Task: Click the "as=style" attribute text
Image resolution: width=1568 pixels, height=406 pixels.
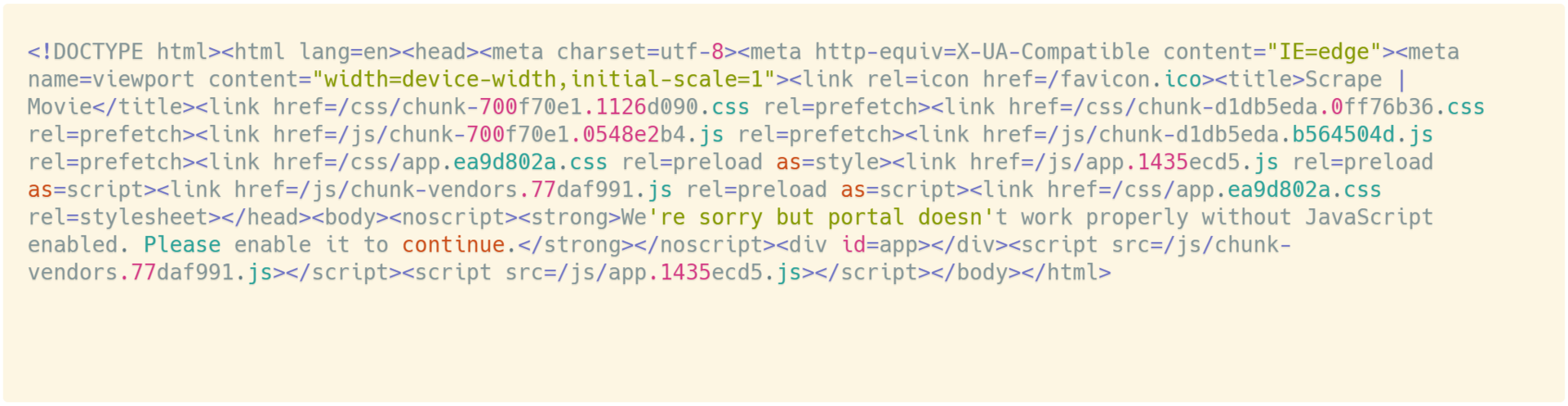Action: point(827,163)
